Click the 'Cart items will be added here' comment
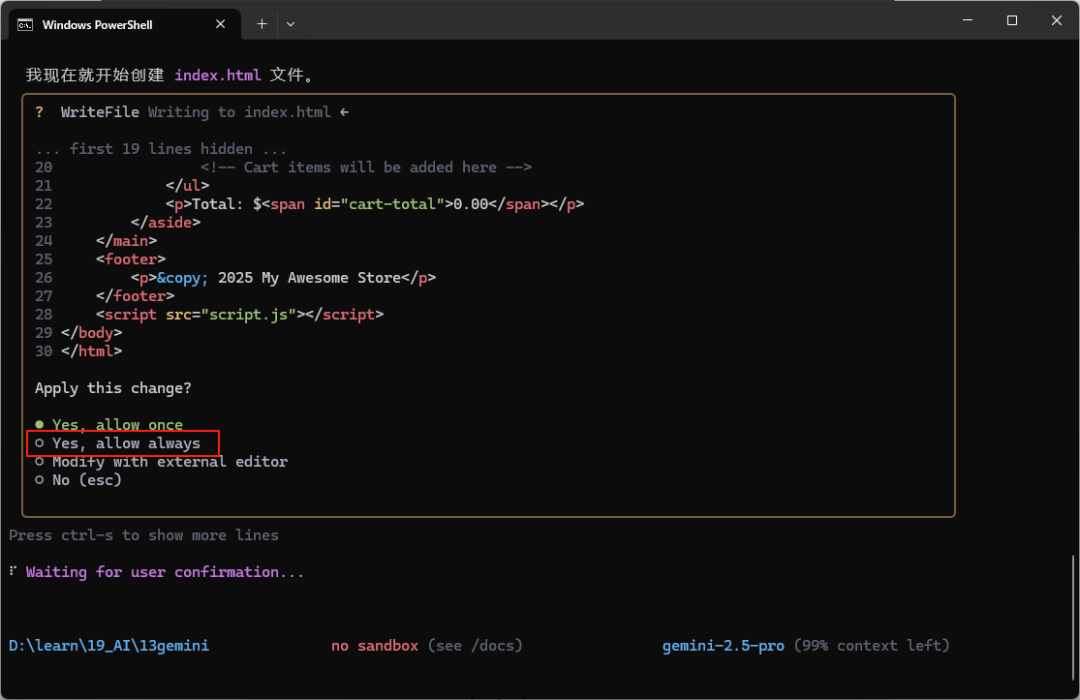1080x700 pixels. point(366,167)
